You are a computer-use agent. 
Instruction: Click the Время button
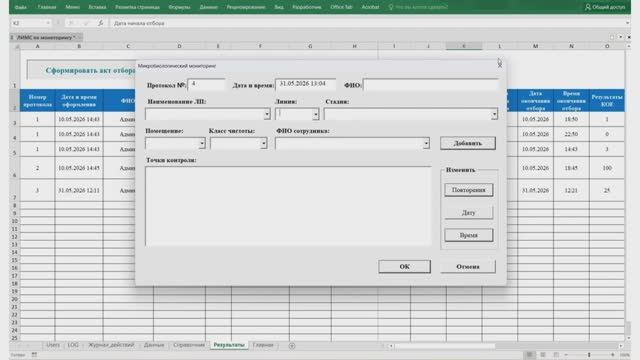469,235
